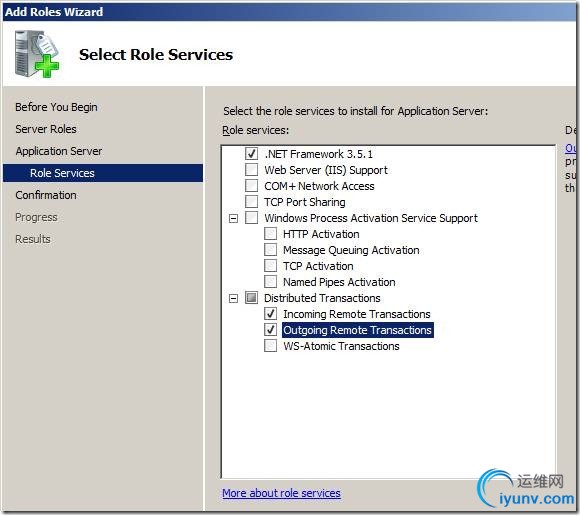This screenshot has height=515, width=580.
Task: Check Windows Process Activation Service Support box
Action: [x=252, y=218]
